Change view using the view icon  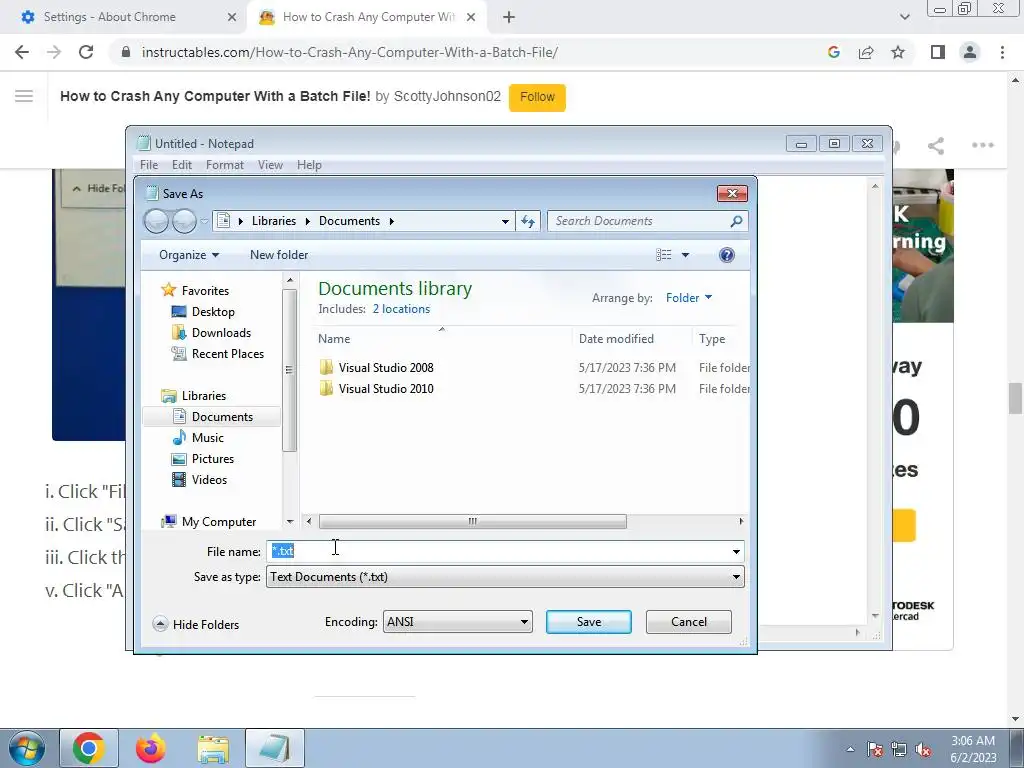coord(664,255)
